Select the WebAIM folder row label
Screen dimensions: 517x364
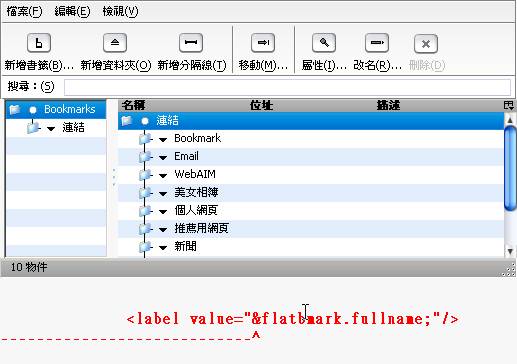(195, 174)
